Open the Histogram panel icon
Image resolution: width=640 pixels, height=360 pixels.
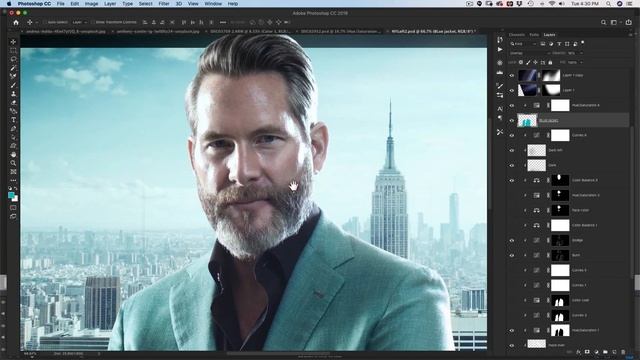(x=500, y=72)
